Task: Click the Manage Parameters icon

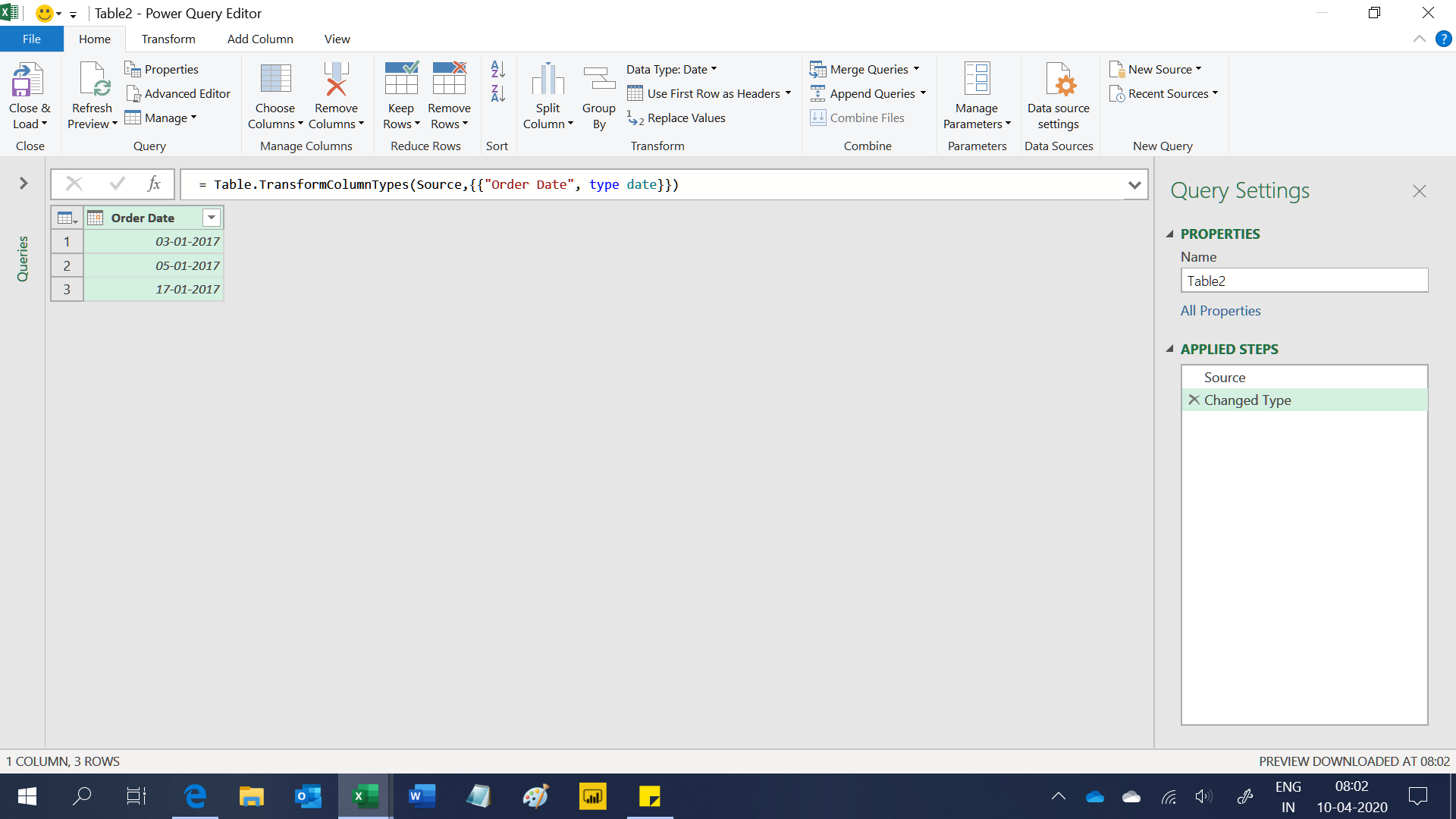Action: pyautogui.click(x=977, y=80)
